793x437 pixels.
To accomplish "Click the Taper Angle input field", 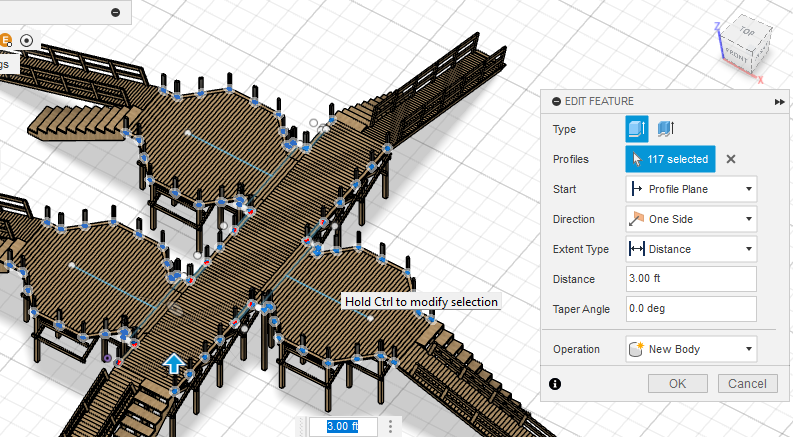I will point(691,309).
